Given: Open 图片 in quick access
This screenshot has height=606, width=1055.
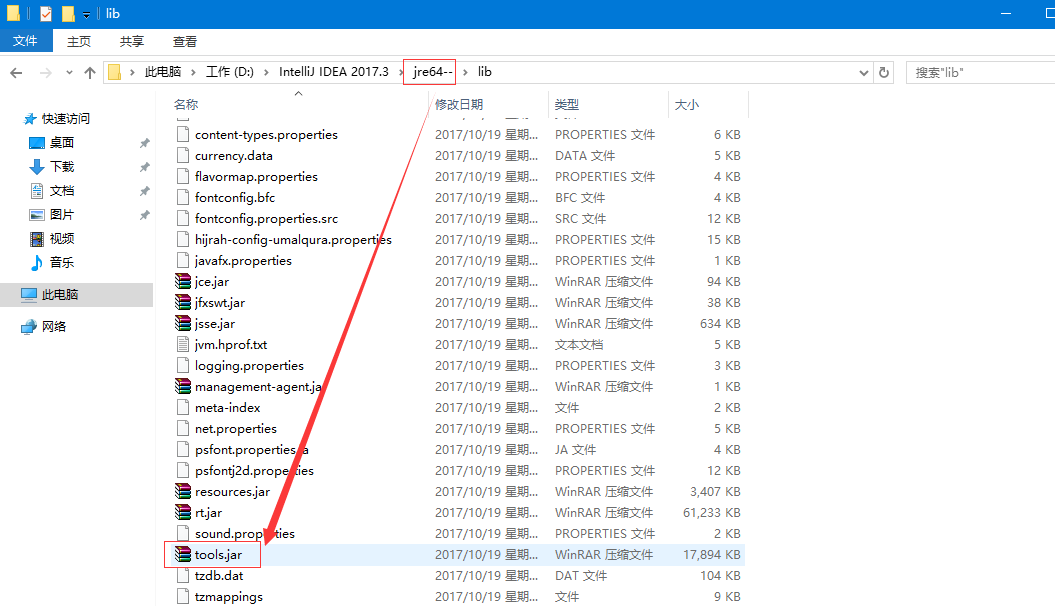Looking at the screenshot, I should point(61,215).
